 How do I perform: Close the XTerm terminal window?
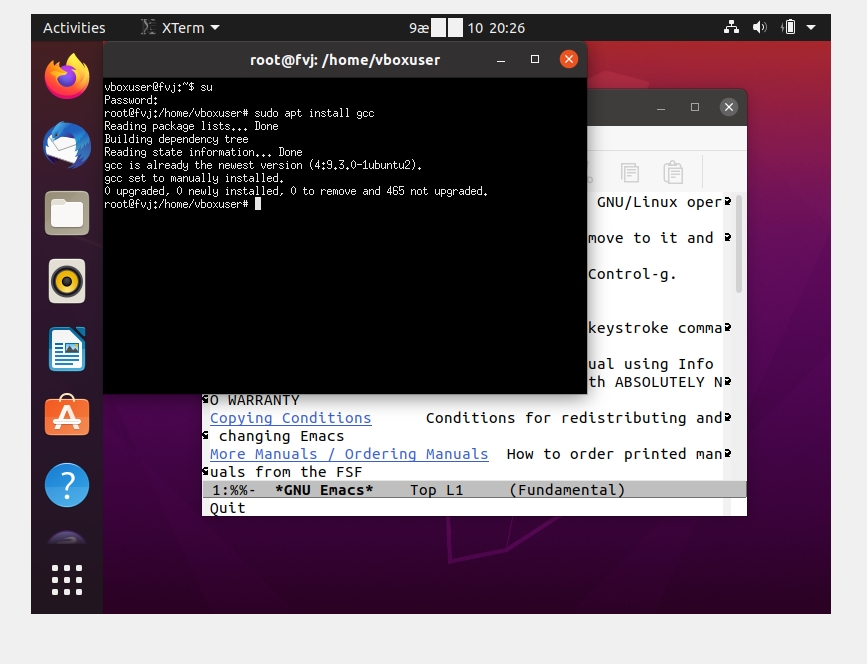(568, 59)
